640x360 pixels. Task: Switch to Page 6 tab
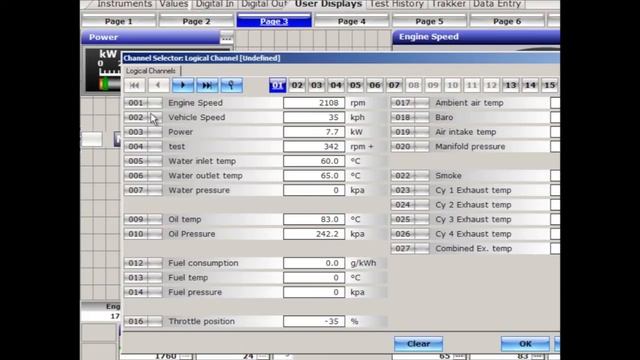coord(507,21)
